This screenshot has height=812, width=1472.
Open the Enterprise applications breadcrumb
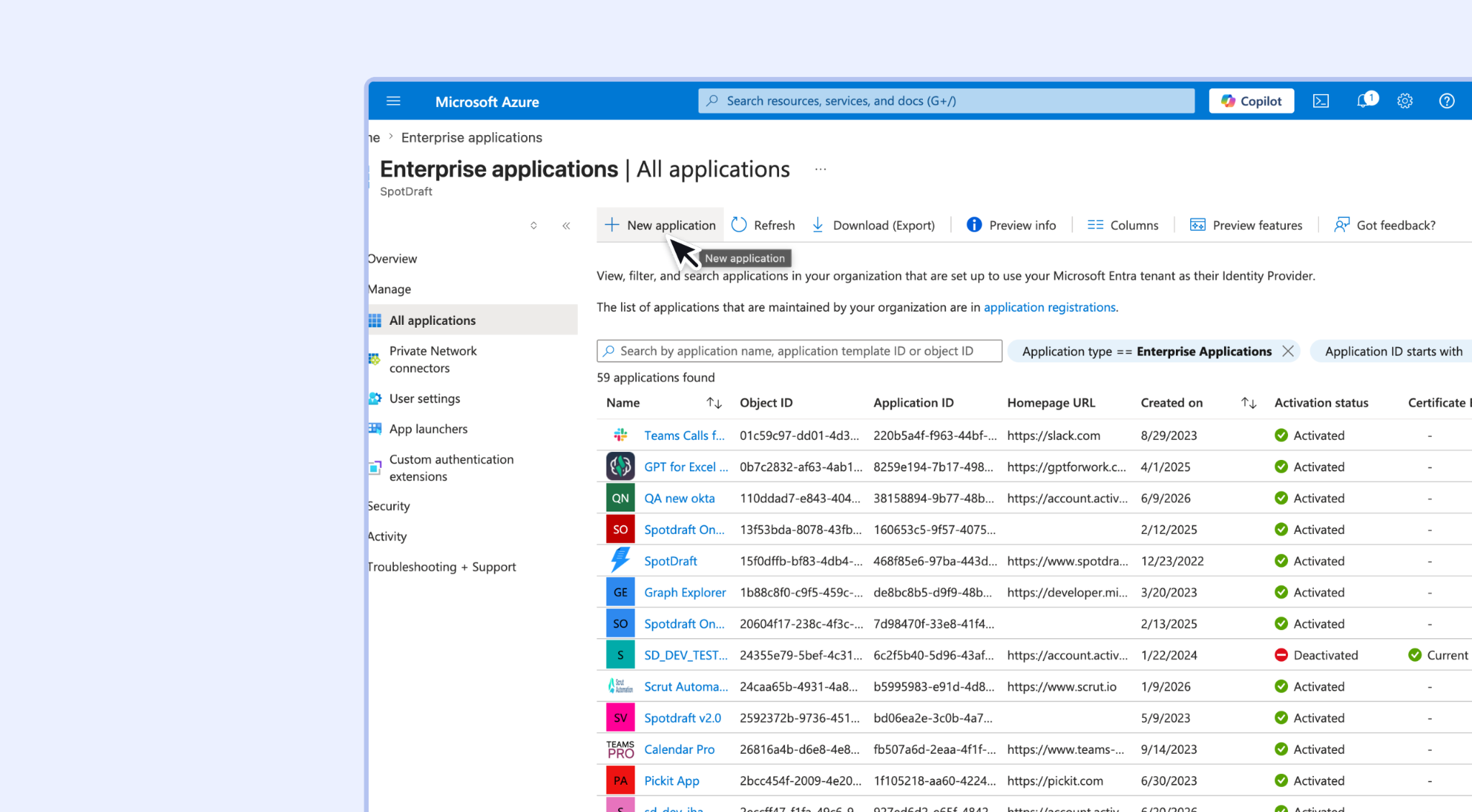[x=471, y=137]
